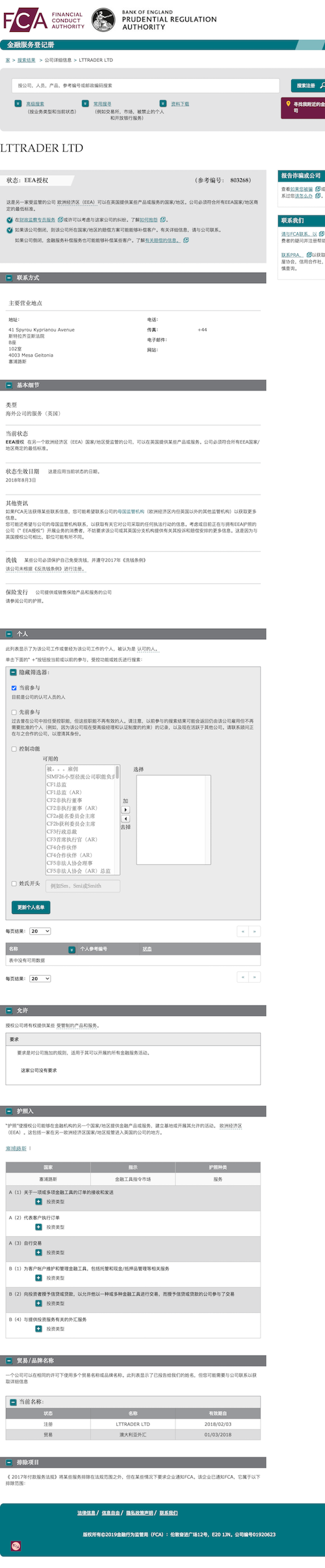The height and width of the screenshot is (1568, 325).
Task: Click the surname starts-with input field
Action: coord(83,886)
